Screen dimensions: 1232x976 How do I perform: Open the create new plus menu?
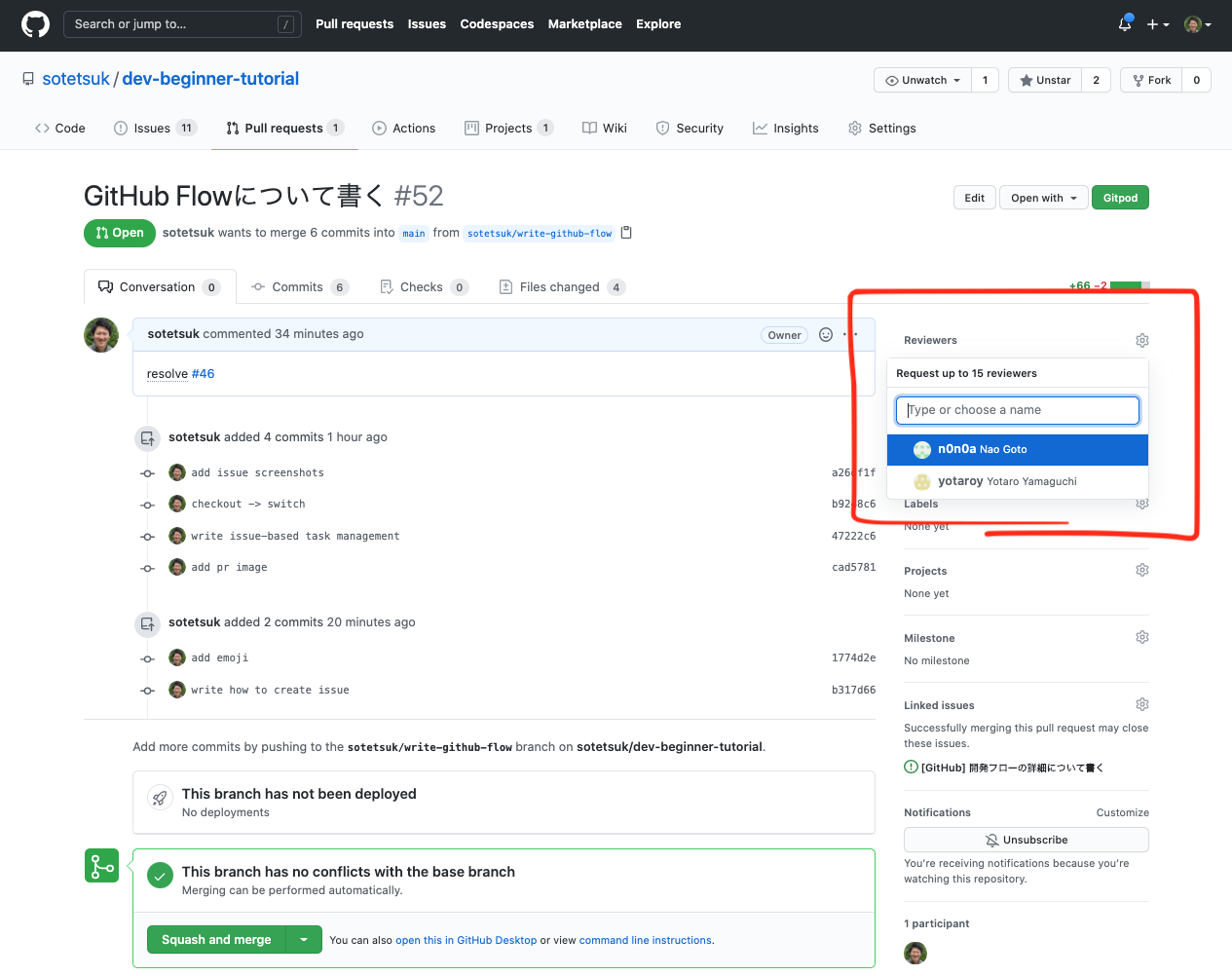[1157, 24]
